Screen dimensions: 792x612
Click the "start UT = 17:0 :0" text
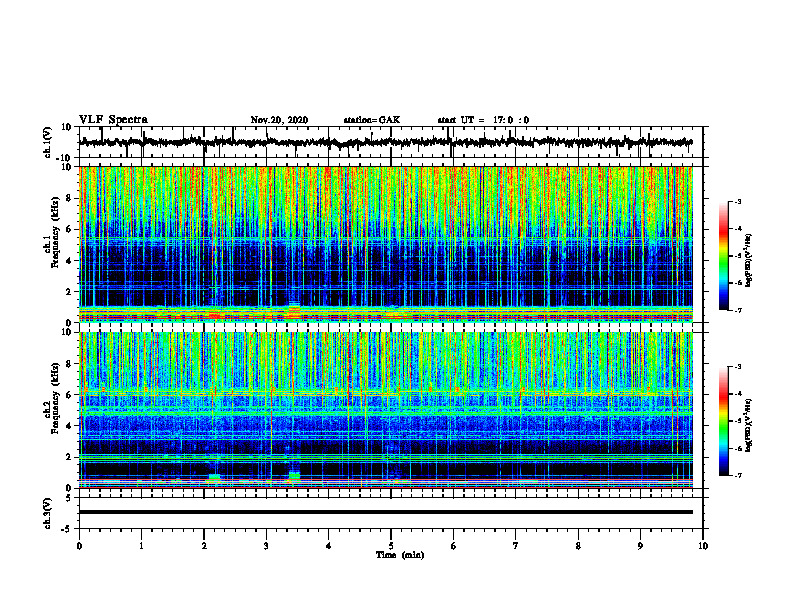[483, 120]
